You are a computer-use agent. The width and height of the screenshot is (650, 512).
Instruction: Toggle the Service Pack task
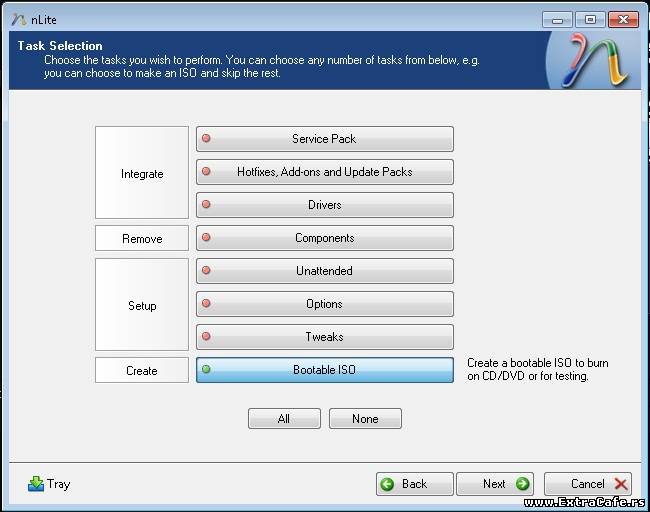pos(324,139)
